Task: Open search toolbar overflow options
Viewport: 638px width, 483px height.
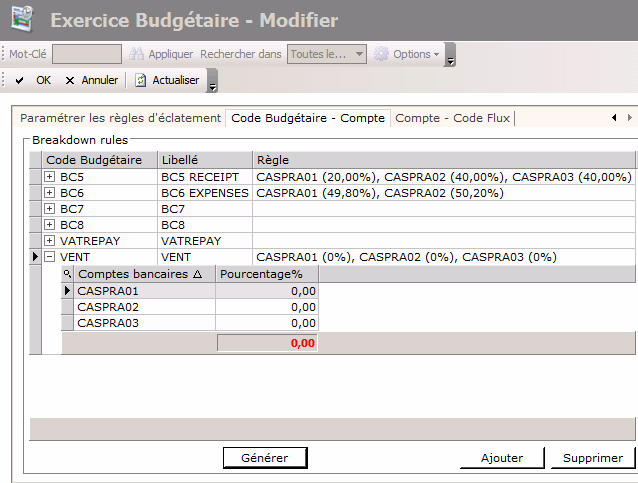Action: pos(450,56)
